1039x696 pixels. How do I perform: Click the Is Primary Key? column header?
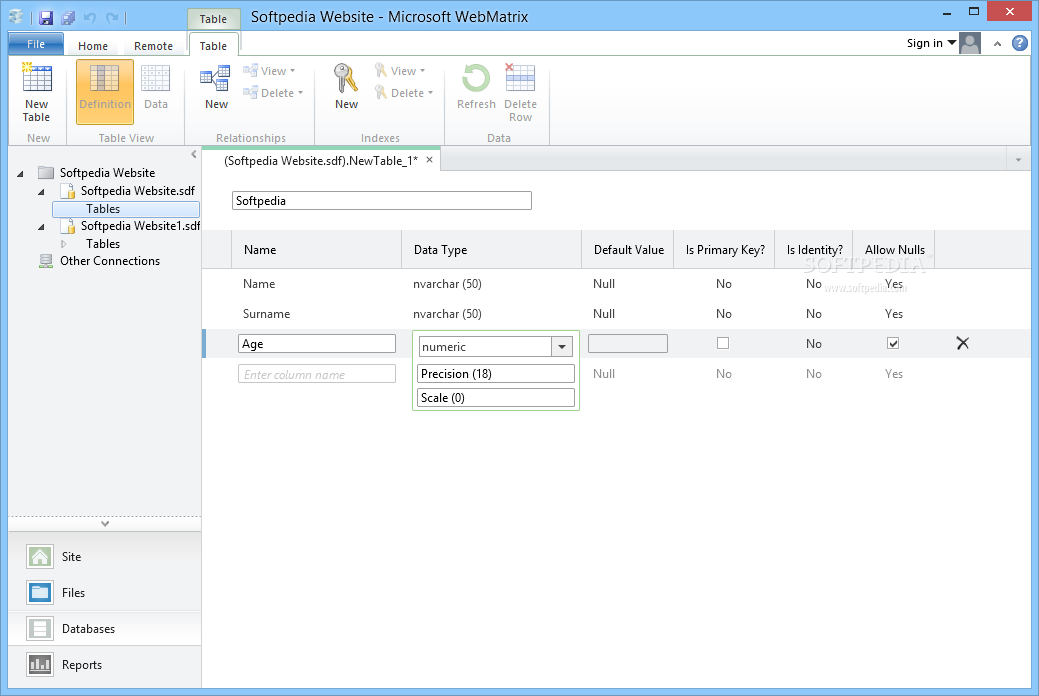coord(725,250)
